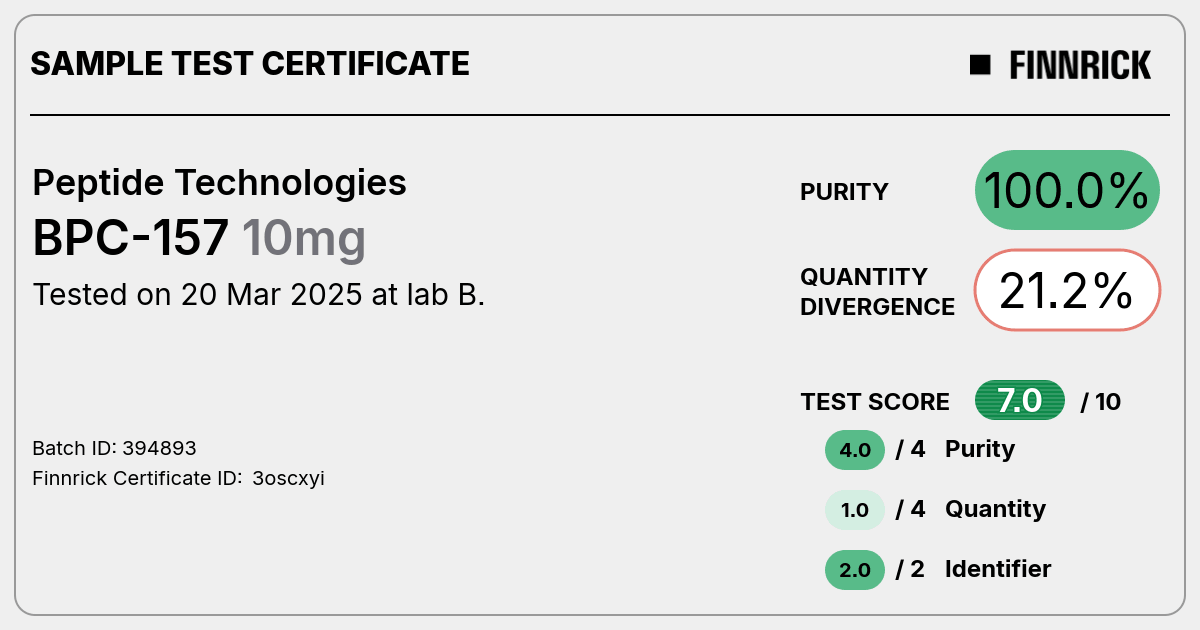Screen dimensions: 1200x630
Task: Click the black square Finnrick logo icon
Action: (980, 65)
